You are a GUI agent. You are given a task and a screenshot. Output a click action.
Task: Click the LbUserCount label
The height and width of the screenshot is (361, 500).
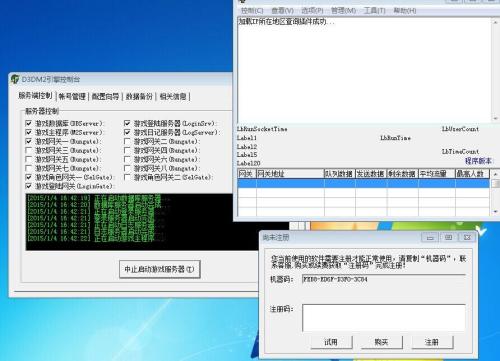point(460,129)
